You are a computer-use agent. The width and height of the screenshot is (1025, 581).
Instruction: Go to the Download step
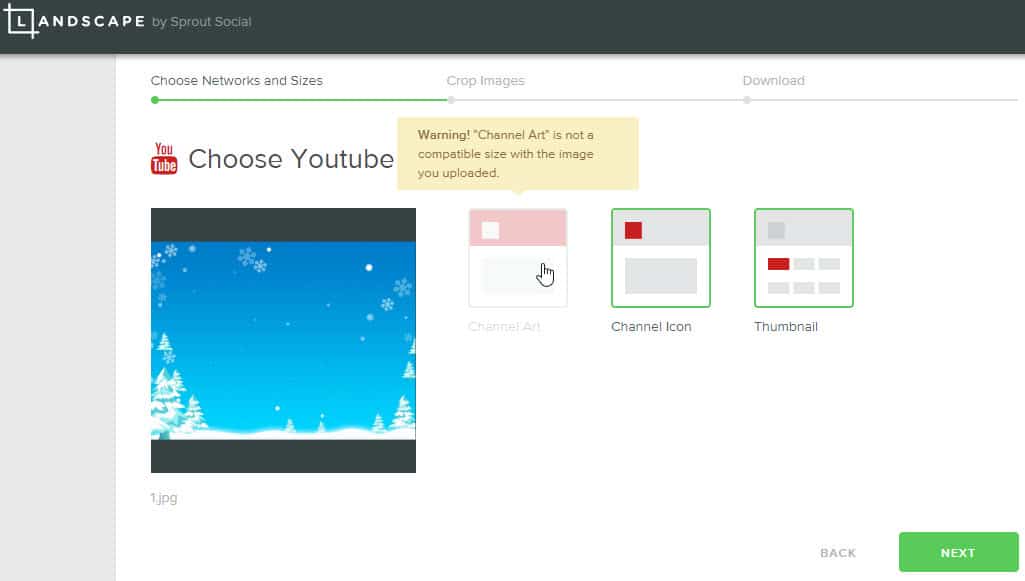pos(773,80)
